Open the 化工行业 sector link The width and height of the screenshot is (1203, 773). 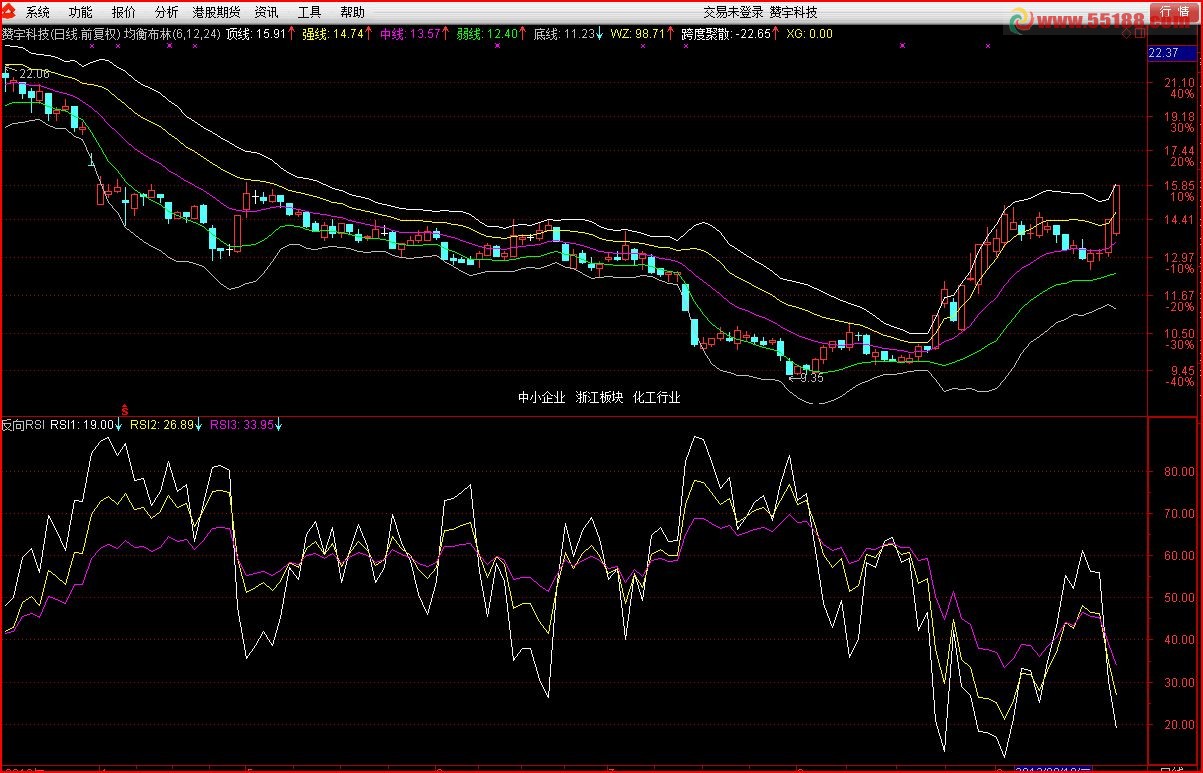tap(657, 397)
